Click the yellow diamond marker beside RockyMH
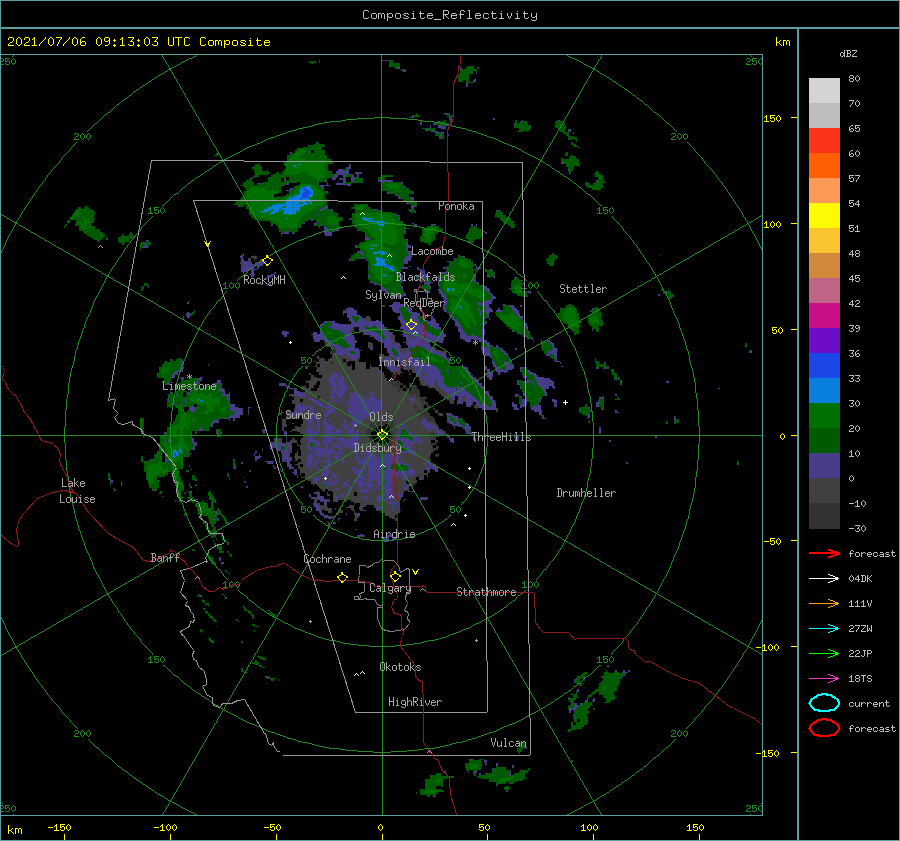This screenshot has height=841, width=900. [267, 261]
